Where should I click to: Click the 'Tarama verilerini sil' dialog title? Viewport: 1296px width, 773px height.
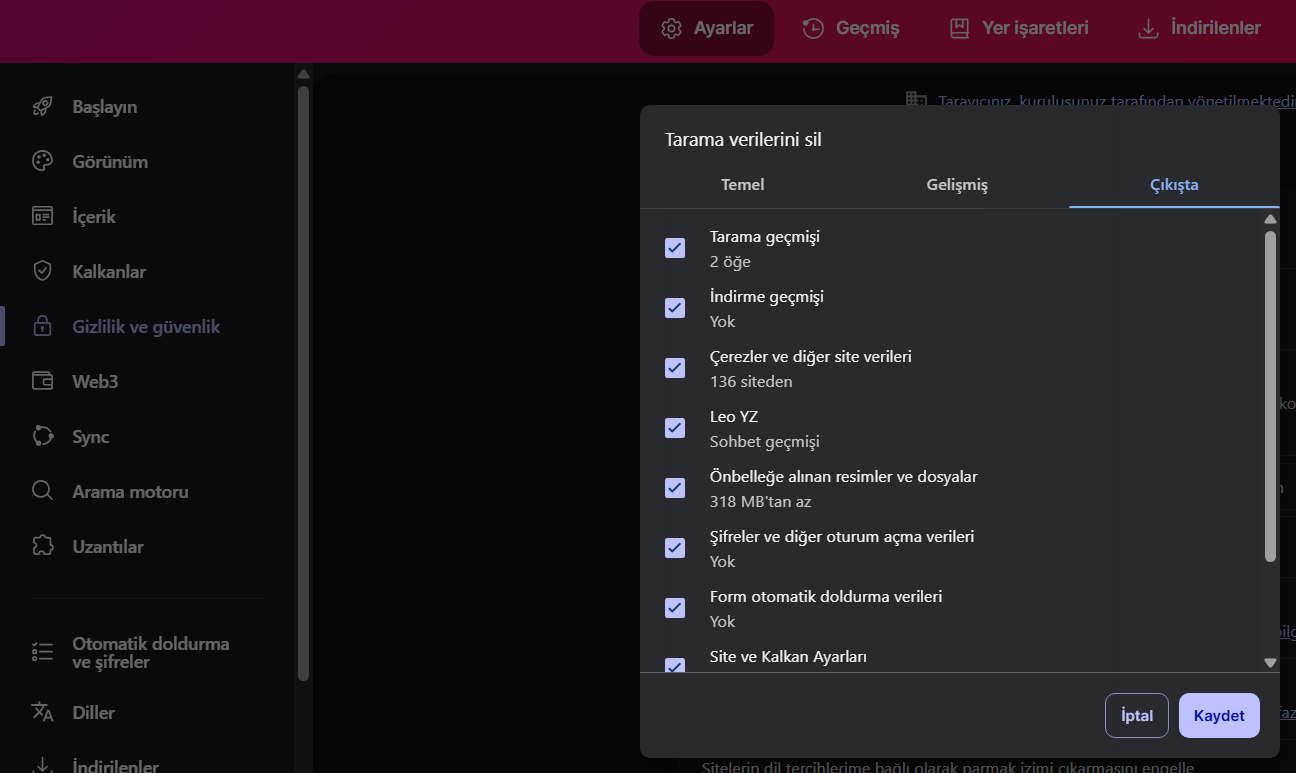point(743,139)
